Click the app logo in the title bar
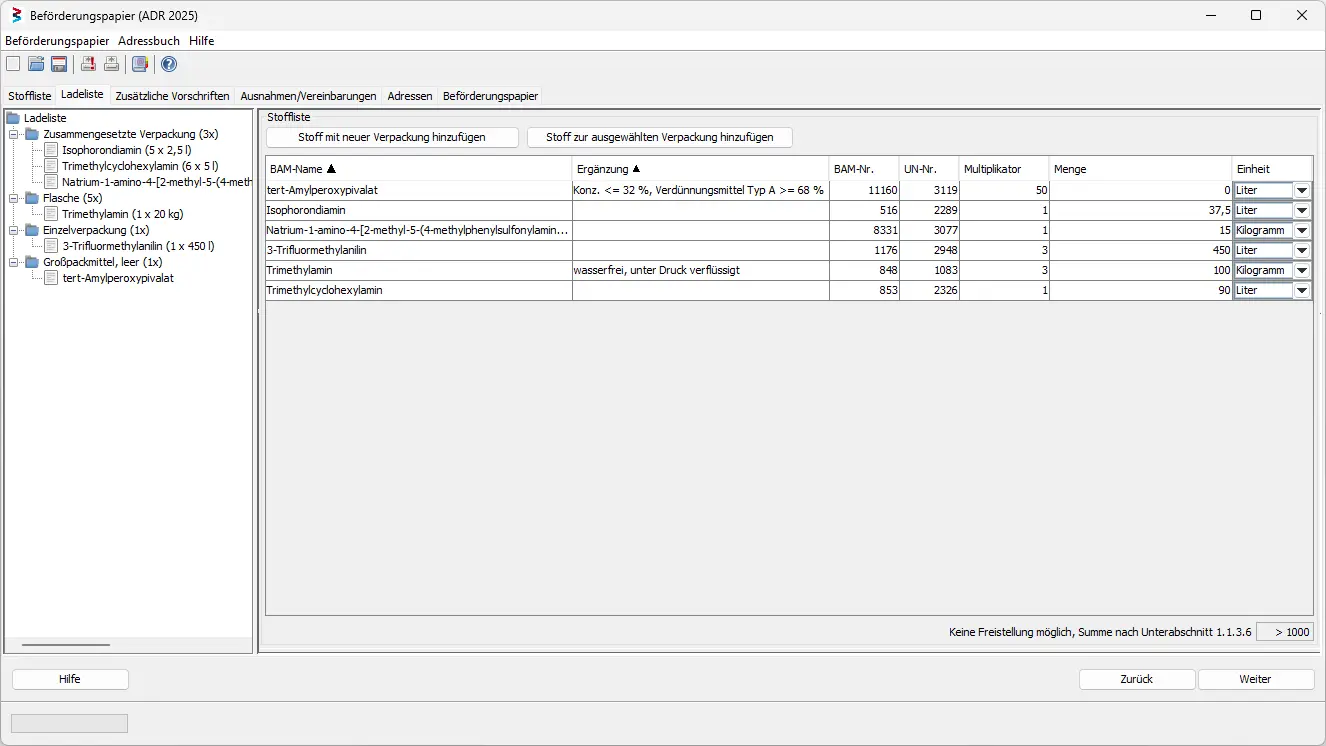This screenshot has width=1326, height=746. coord(16,15)
